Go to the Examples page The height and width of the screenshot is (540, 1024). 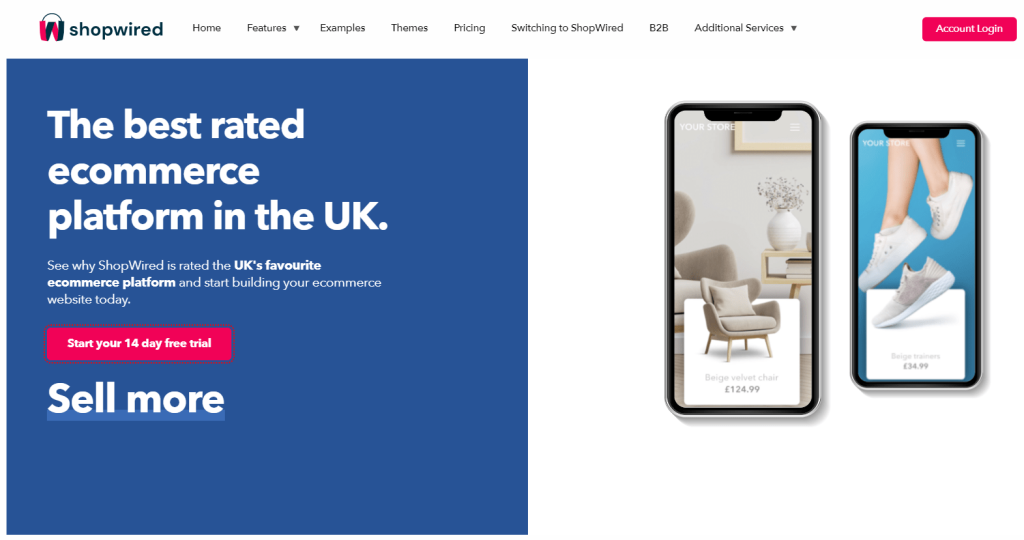click(342, 27)
